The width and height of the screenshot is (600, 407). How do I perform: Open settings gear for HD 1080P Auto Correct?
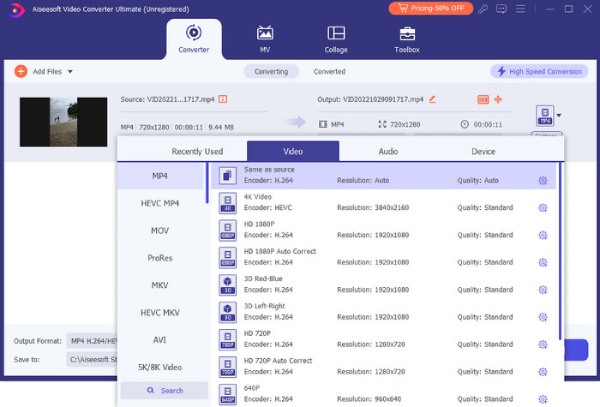coord(543,262)
